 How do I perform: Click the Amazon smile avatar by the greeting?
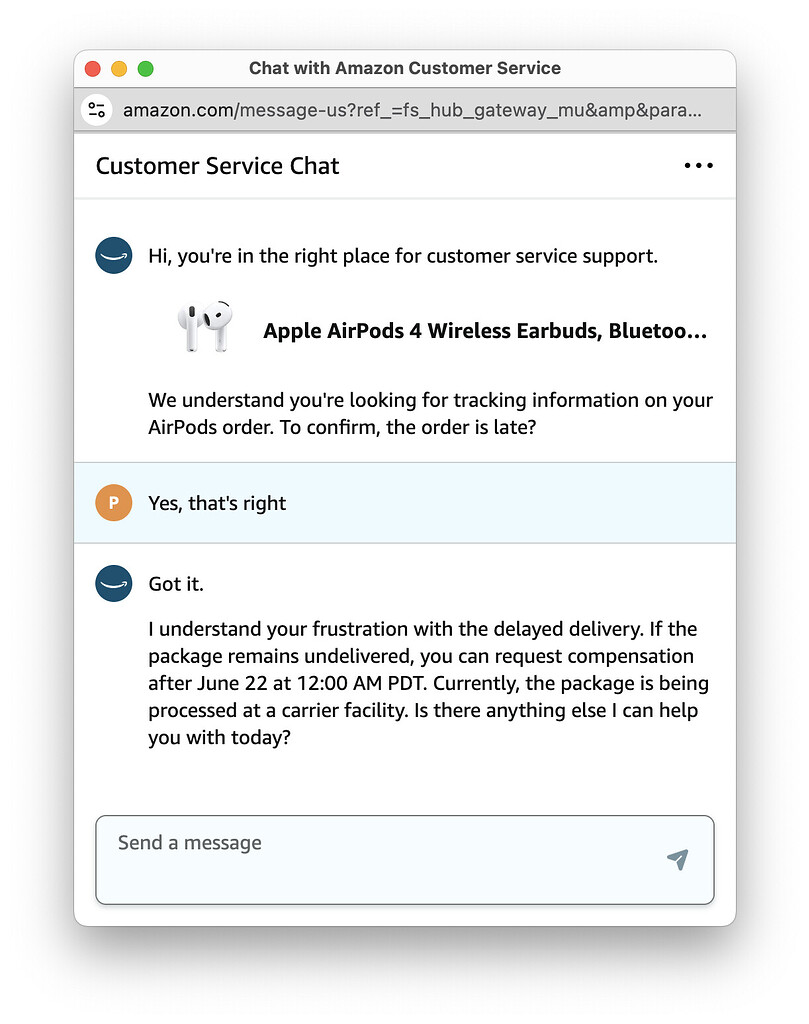click(113, 255)
